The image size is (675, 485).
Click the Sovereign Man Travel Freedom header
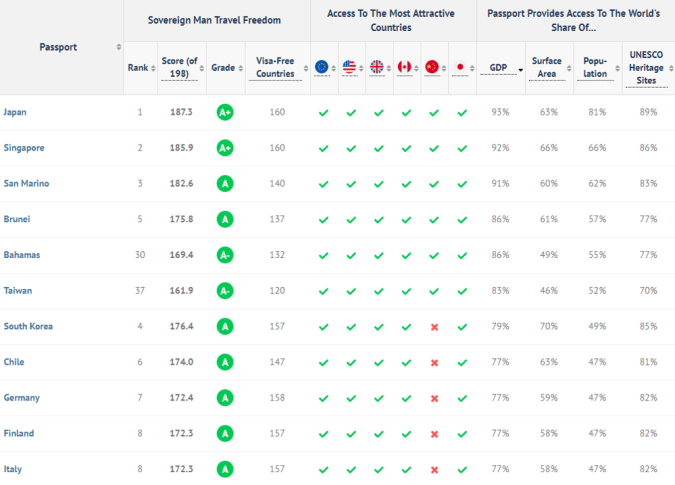214,20
